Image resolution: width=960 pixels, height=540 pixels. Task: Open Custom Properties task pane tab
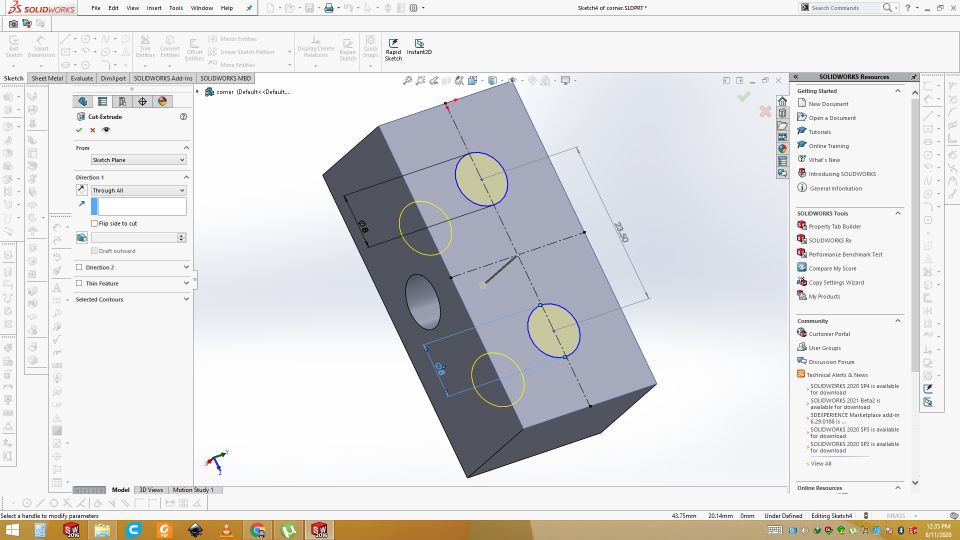pos(782,161)
